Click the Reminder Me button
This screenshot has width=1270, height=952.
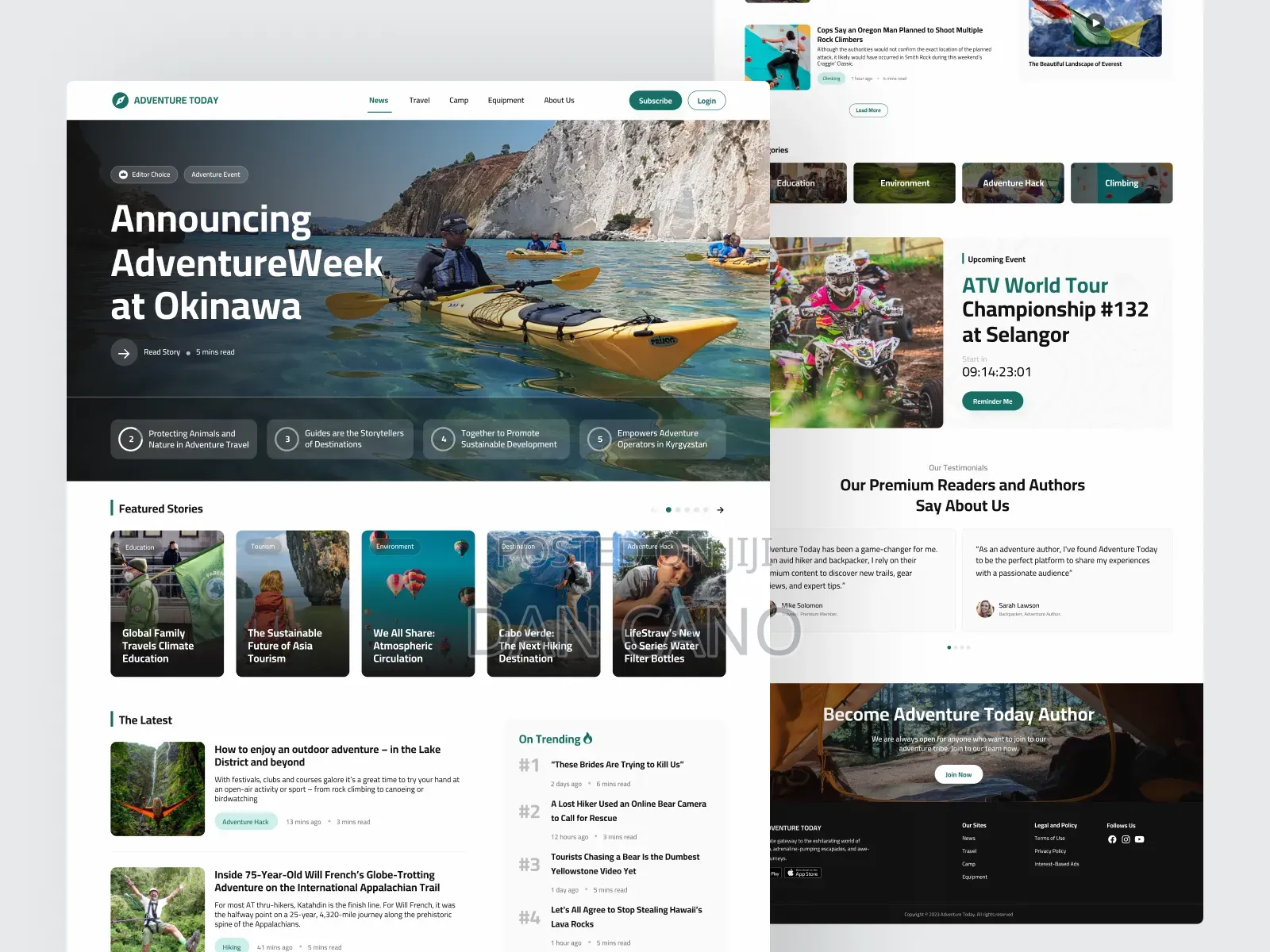992,401
